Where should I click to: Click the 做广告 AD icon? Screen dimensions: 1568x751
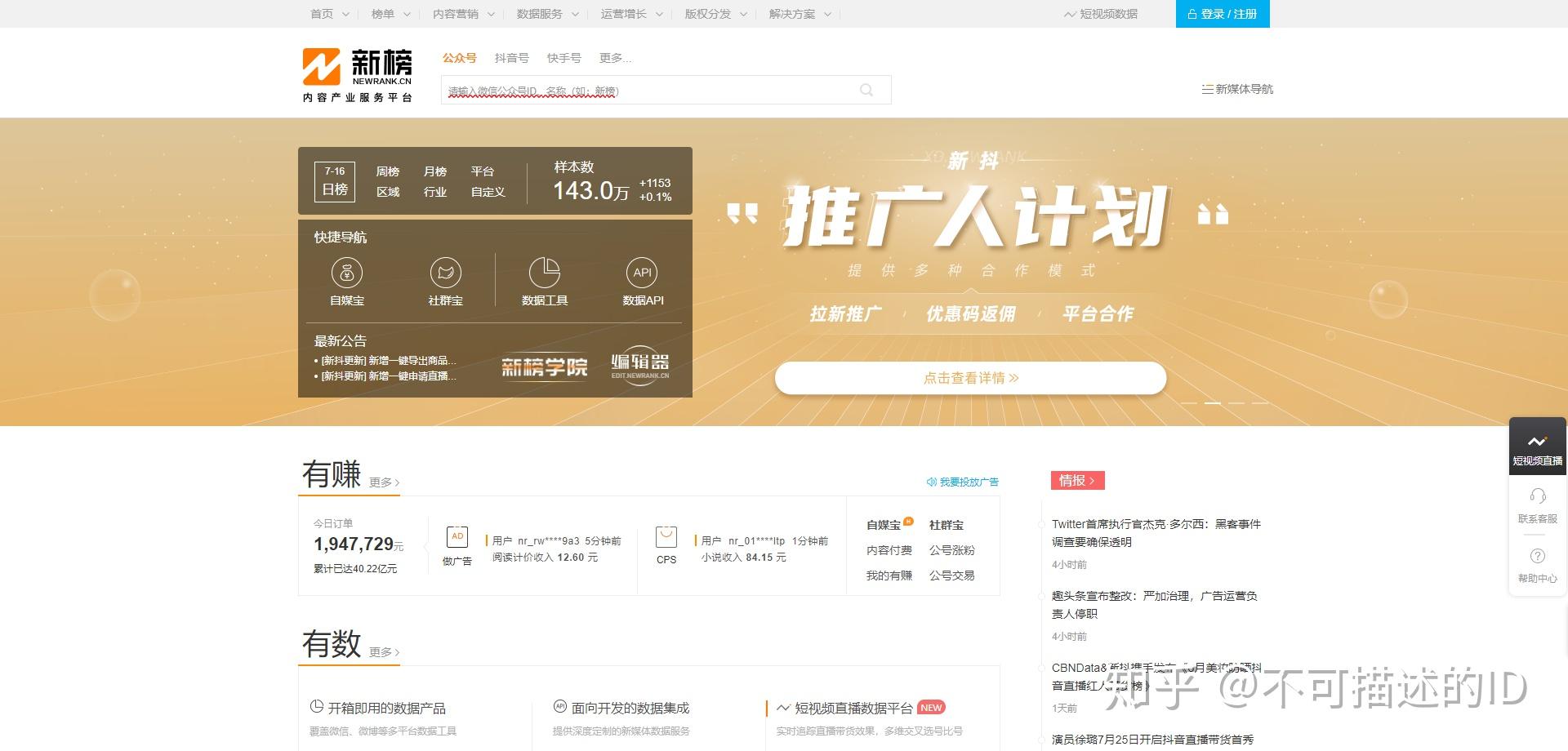click(x=457, y=536)
